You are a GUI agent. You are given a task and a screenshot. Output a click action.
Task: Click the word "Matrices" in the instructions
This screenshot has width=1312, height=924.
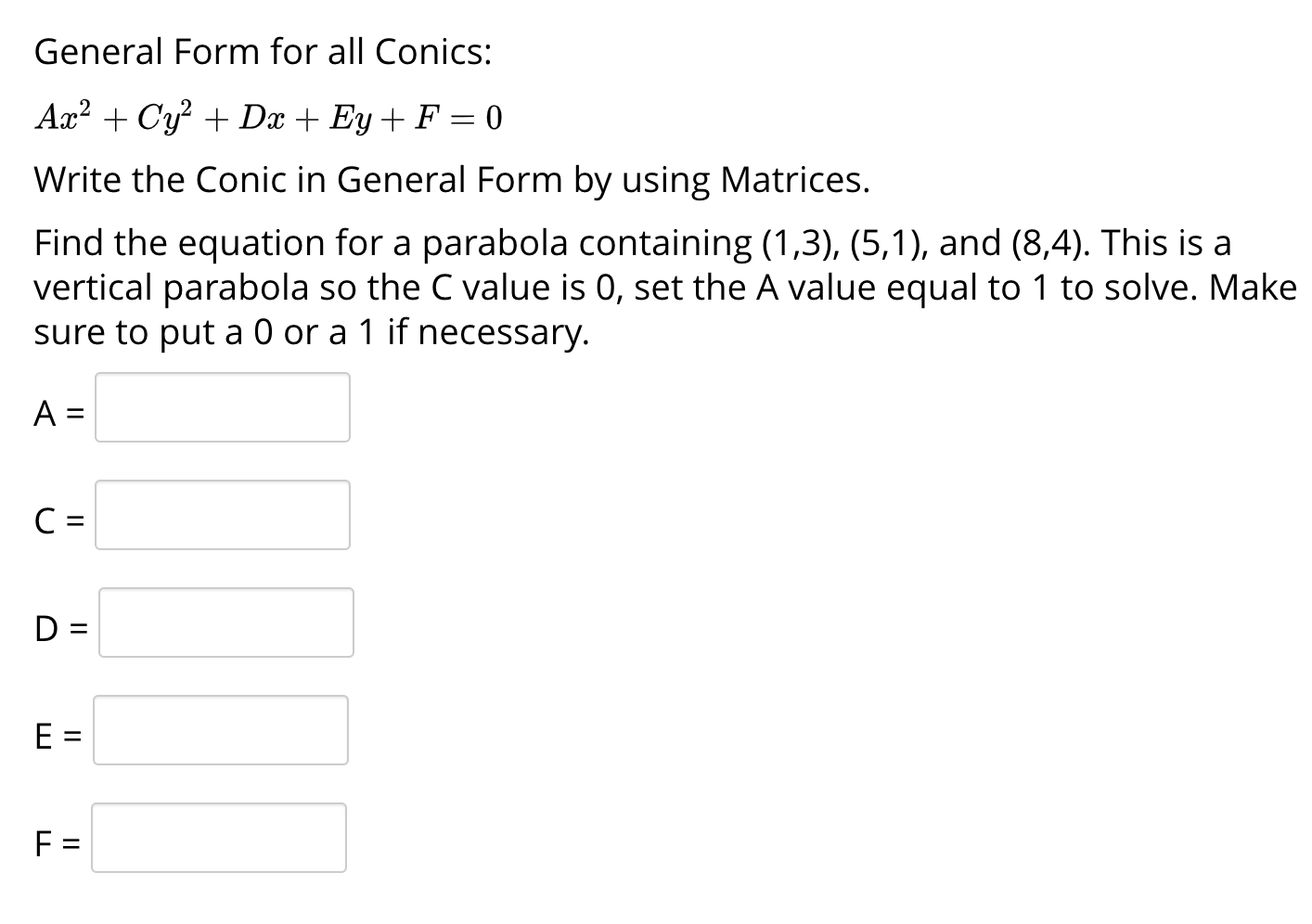point(795,179)
